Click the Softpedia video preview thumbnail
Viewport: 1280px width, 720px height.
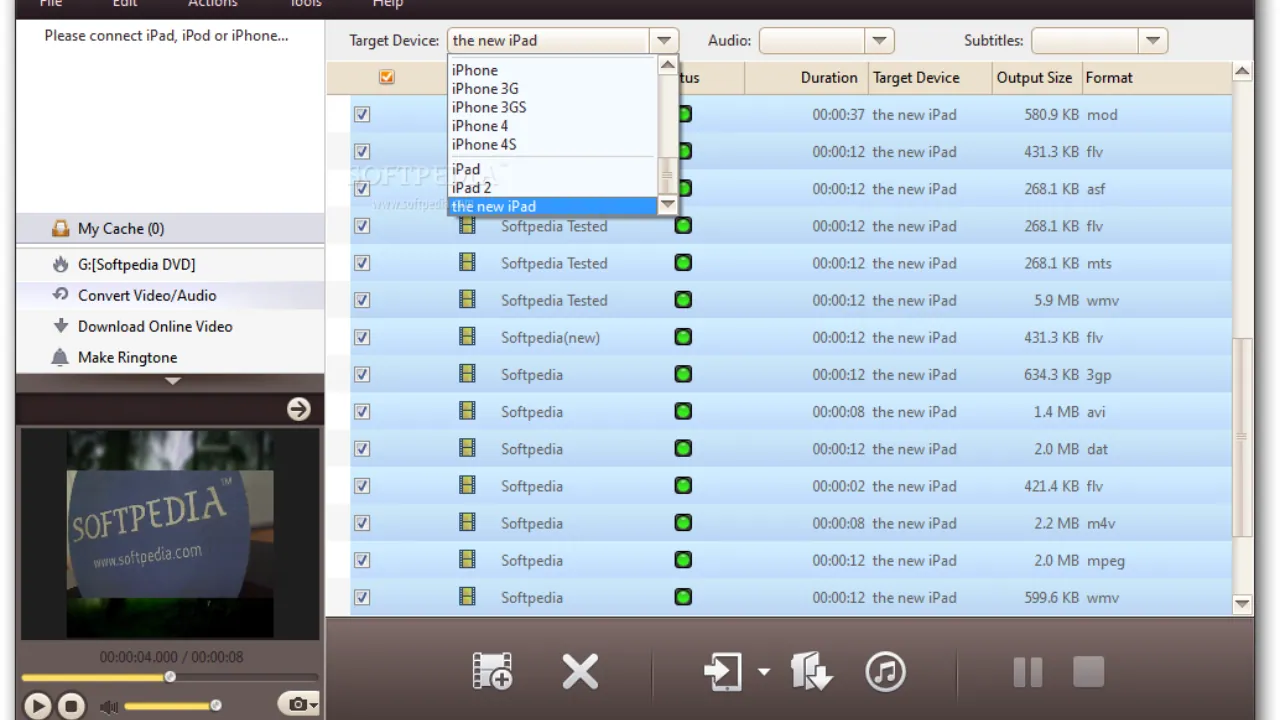pyautogui.click(x=170, y=534)
